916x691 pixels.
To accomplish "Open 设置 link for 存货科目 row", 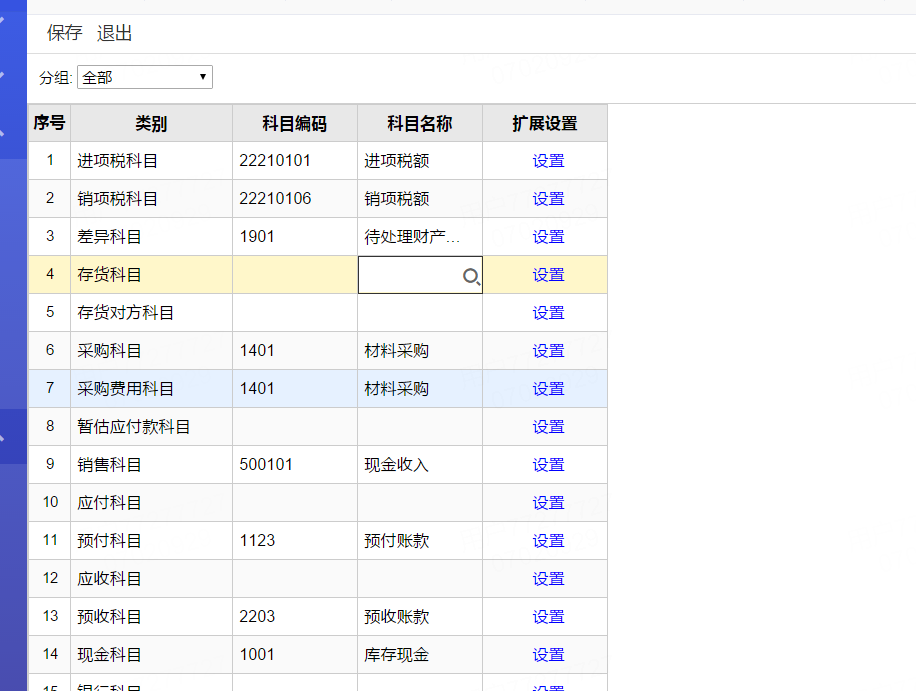I will [x=548, y=275].
